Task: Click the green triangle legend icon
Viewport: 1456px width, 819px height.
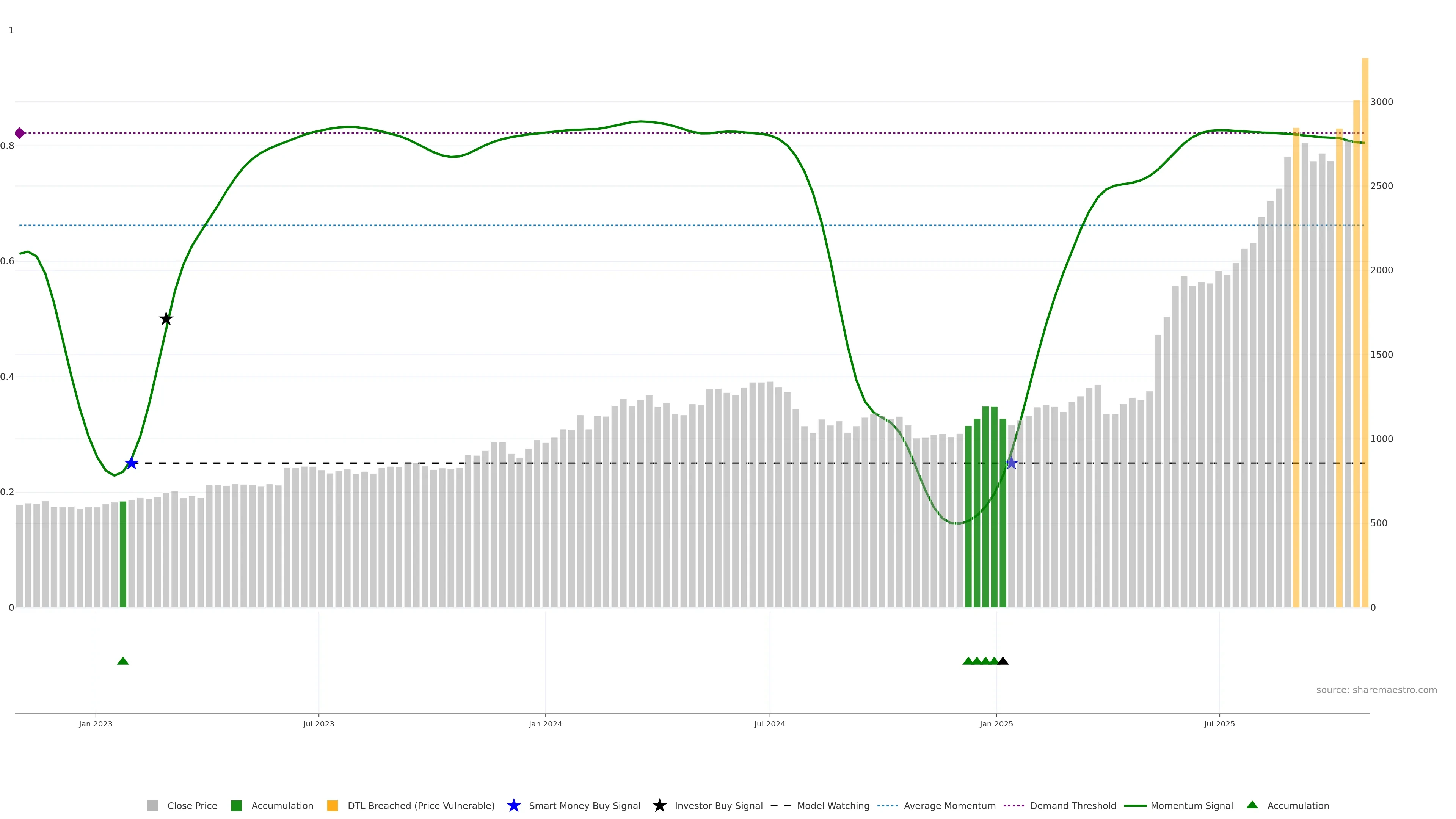Action: pyautogui.click(x=1252, y=805)
